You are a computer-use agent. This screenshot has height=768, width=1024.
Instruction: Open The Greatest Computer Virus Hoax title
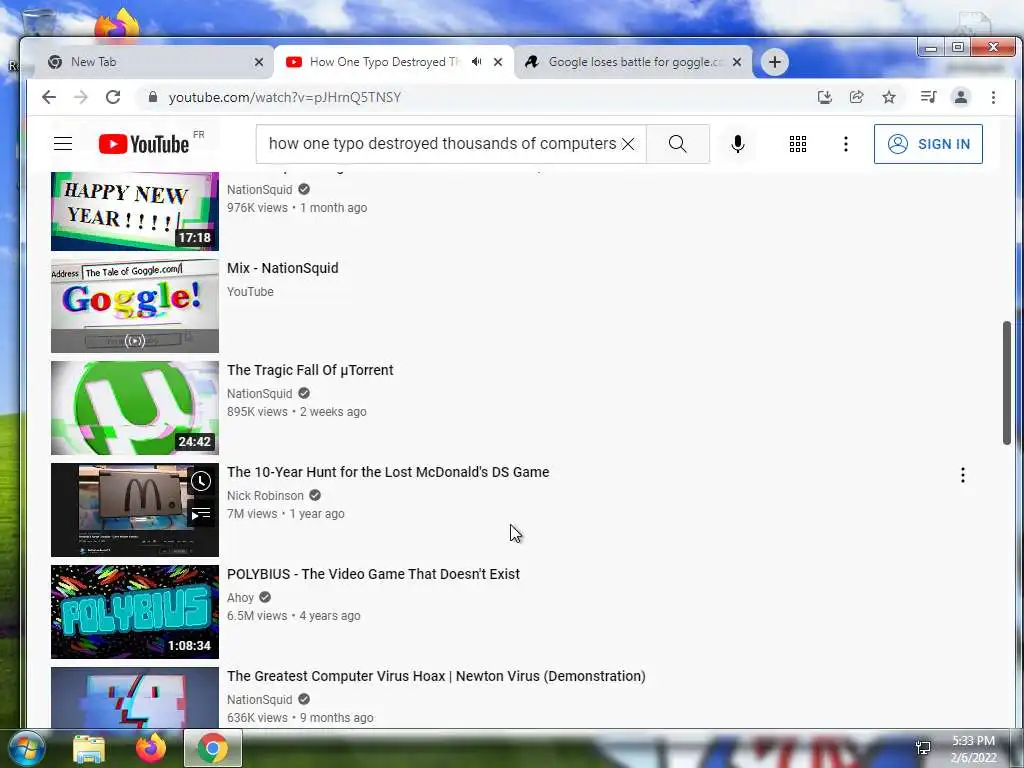click(436, 676)
